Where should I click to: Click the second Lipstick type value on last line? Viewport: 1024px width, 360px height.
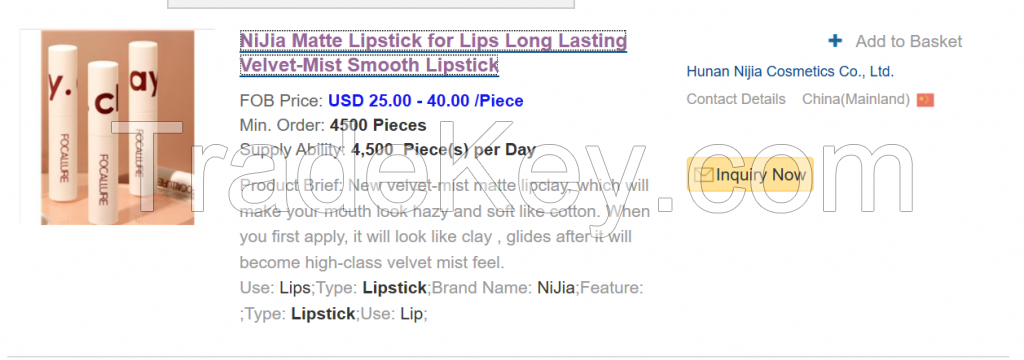pos(323,314)
